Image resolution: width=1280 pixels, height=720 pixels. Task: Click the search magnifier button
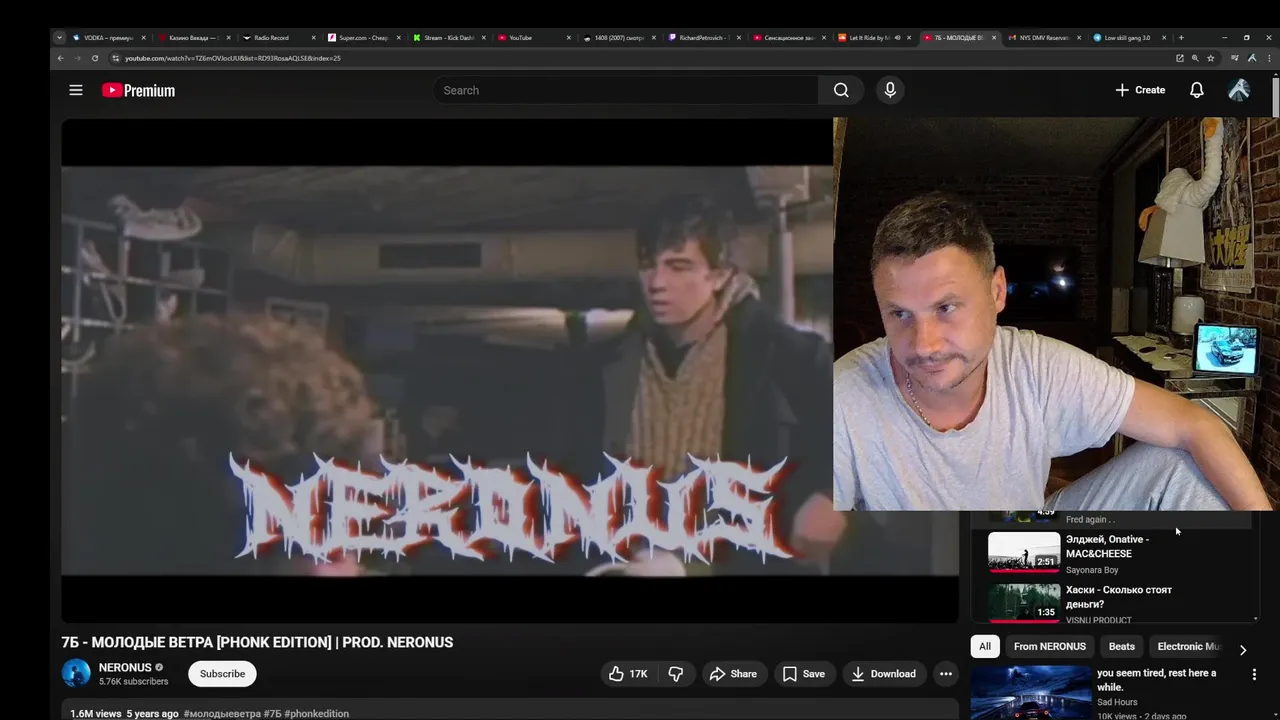[841, 90]
